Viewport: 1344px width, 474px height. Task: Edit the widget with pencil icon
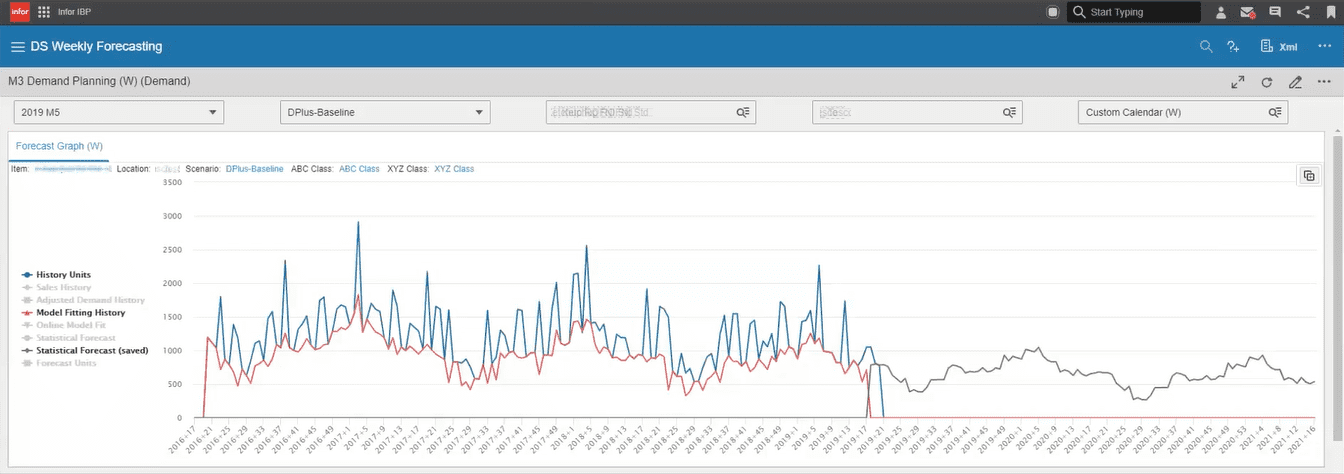click(1296, 82)
